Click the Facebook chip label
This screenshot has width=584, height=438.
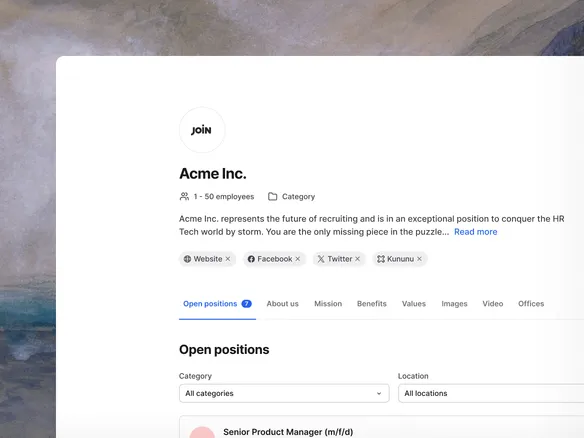[275, 259]
